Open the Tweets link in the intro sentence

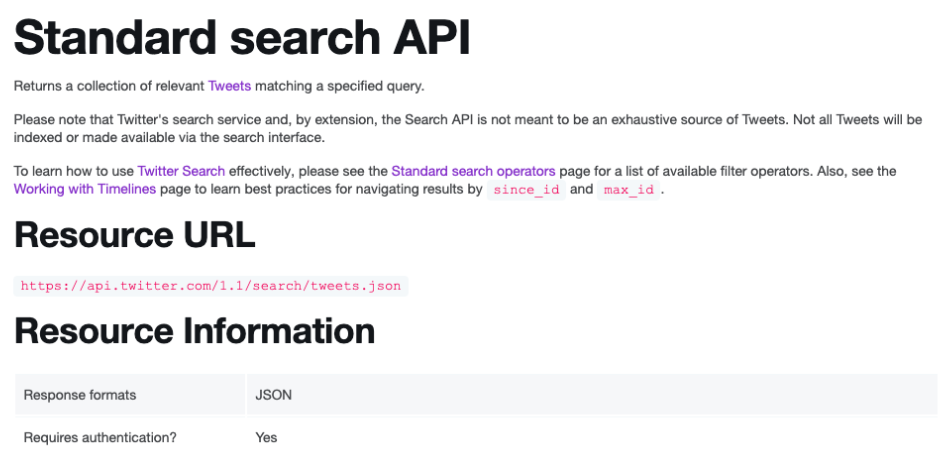[x=229, y=86]
